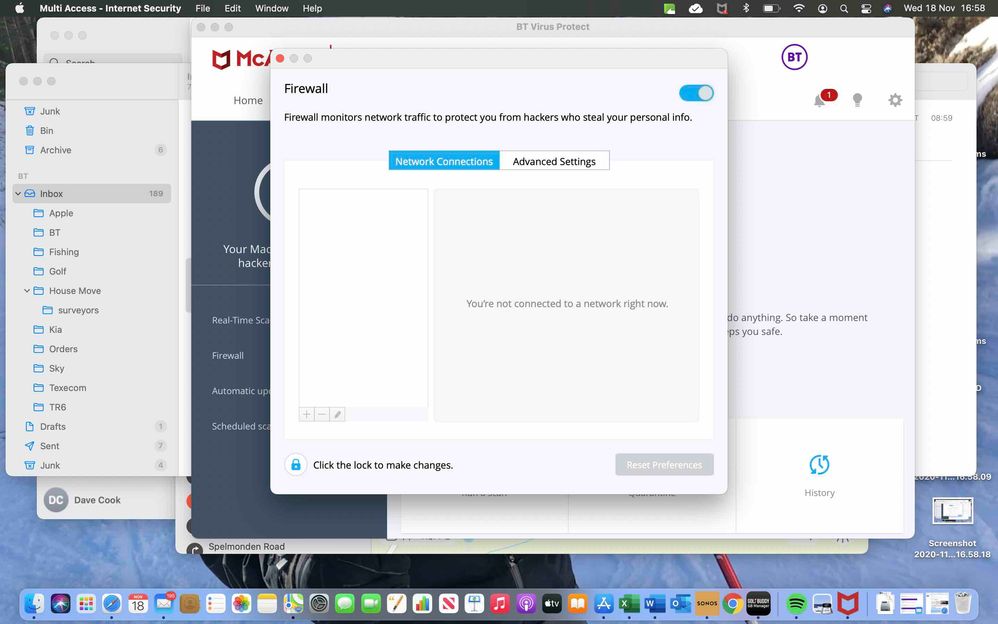
Task: Collapse the House Move folder
Action: coord(27,291)
